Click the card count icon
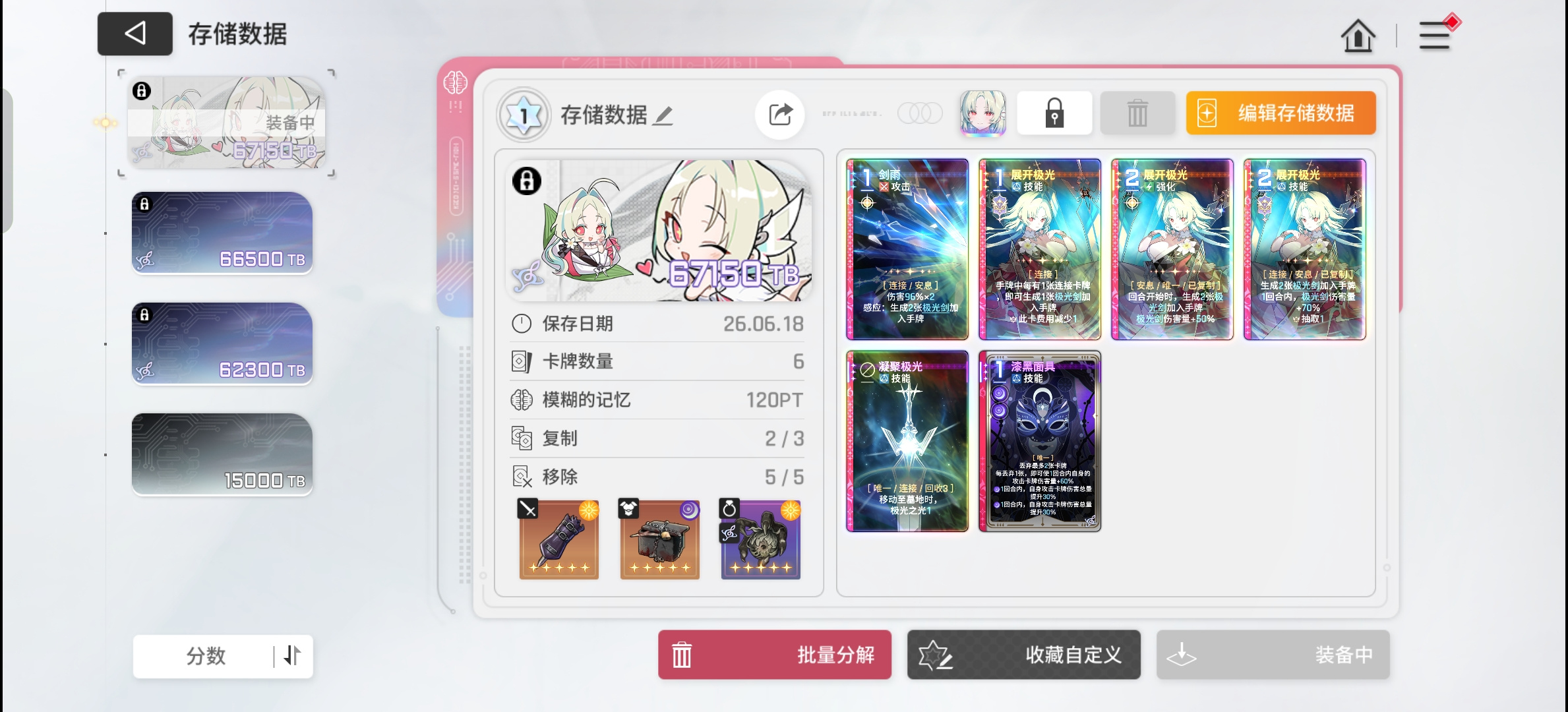Screen dimensions: 1568x712 pyautogui.click(x=522, y=361)
